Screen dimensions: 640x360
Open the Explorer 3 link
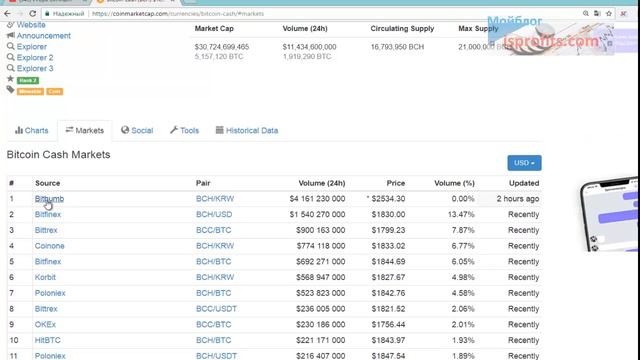35,68
